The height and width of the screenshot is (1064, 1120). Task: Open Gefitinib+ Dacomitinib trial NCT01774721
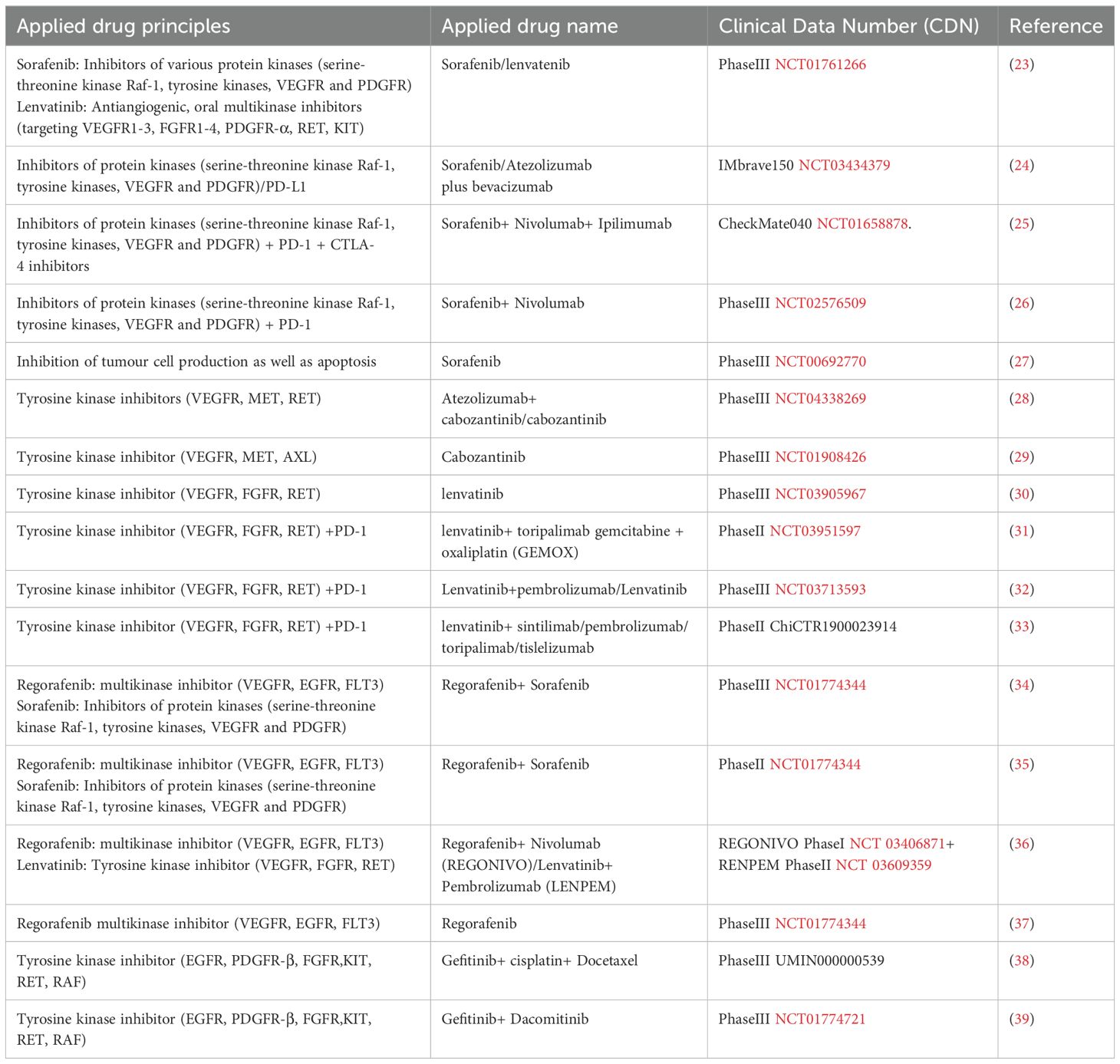coord(820,1019)
